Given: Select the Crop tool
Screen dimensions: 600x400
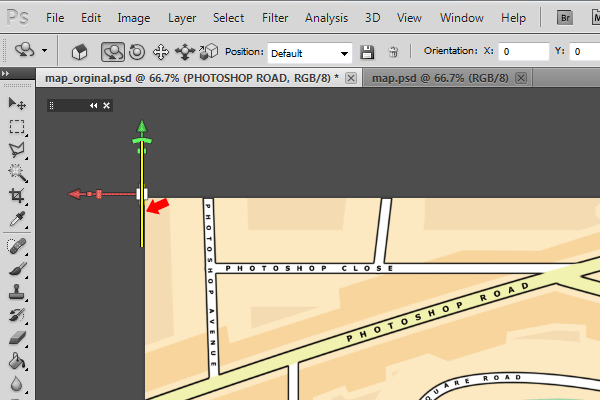Looking at the screenshot, I should pyautogui.click(x=17, y=196).
